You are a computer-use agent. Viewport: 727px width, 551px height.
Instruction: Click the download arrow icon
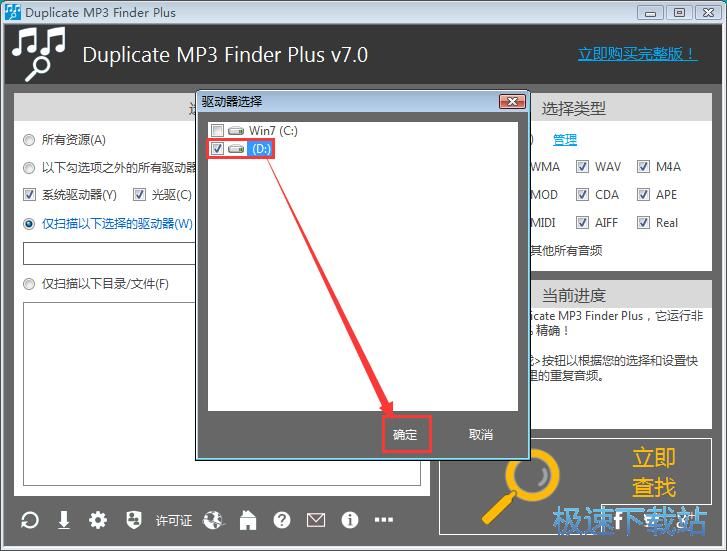tap(64, 520)
